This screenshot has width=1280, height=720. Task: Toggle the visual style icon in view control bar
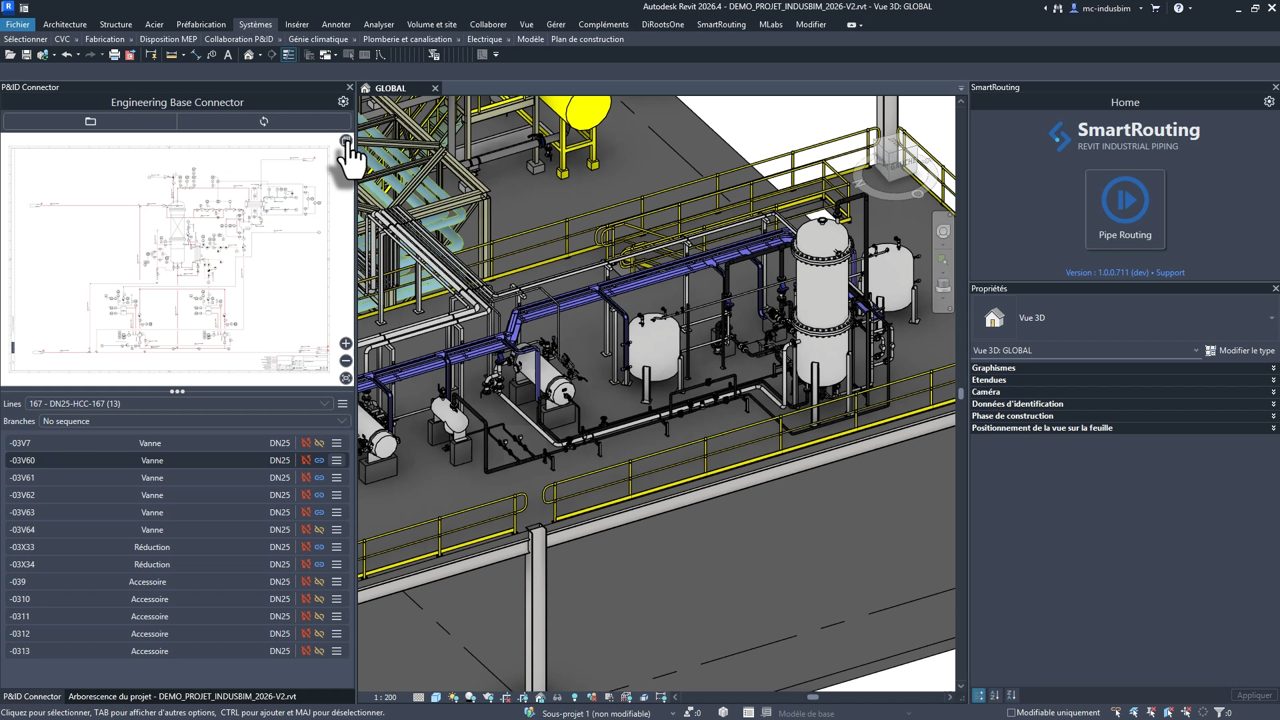[x=436, y=697]
